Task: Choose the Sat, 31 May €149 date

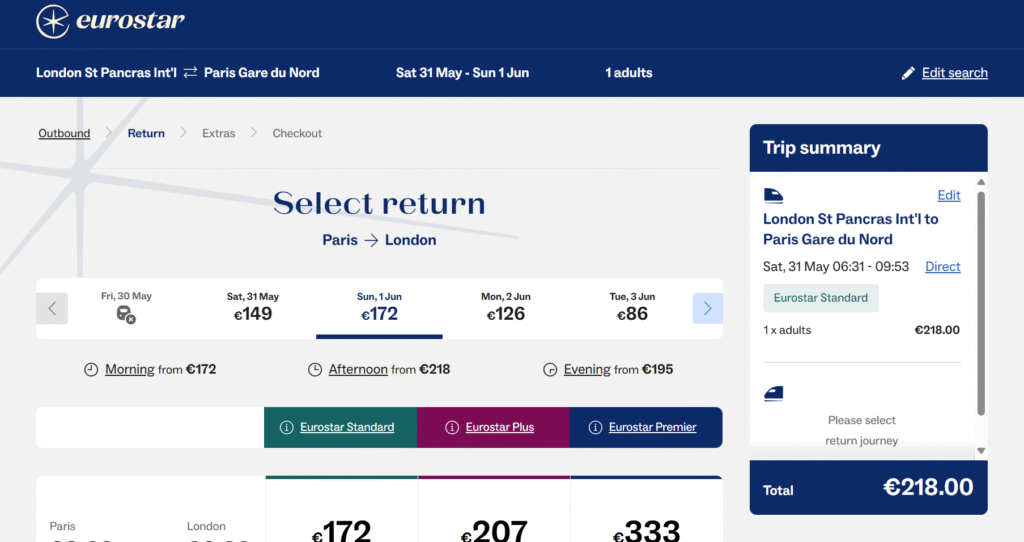Action: coord(253,308)
